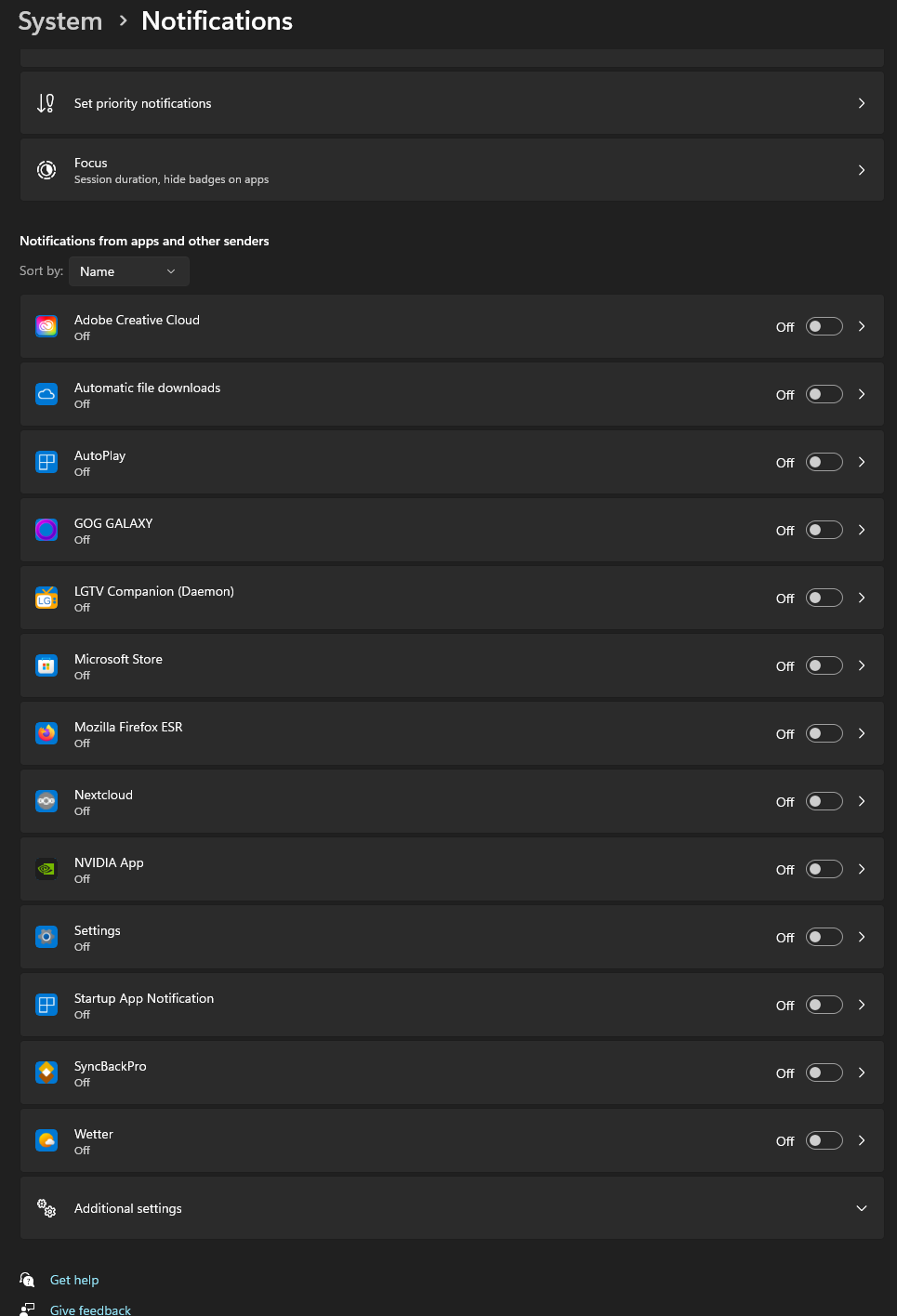Image resolution: width=897 pixels, height=1316 pixels.
Task: Enable notifications for Microsoft Store
Action: point(824,665)
